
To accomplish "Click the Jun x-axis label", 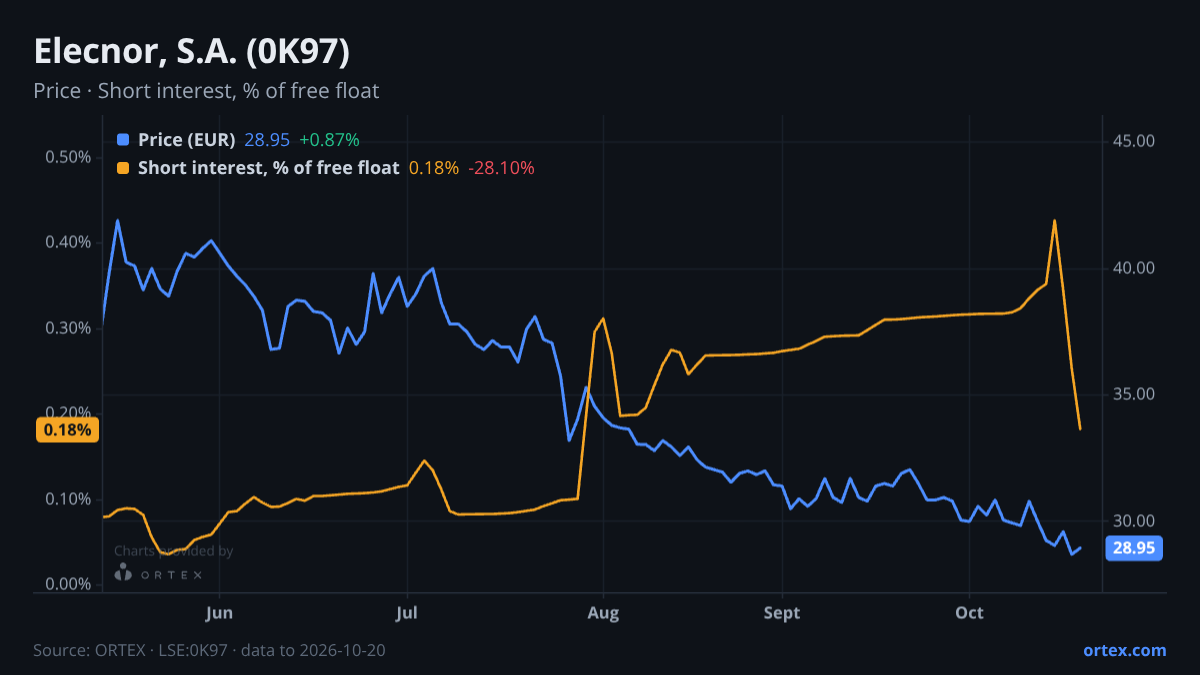I will tap(219, 613).
